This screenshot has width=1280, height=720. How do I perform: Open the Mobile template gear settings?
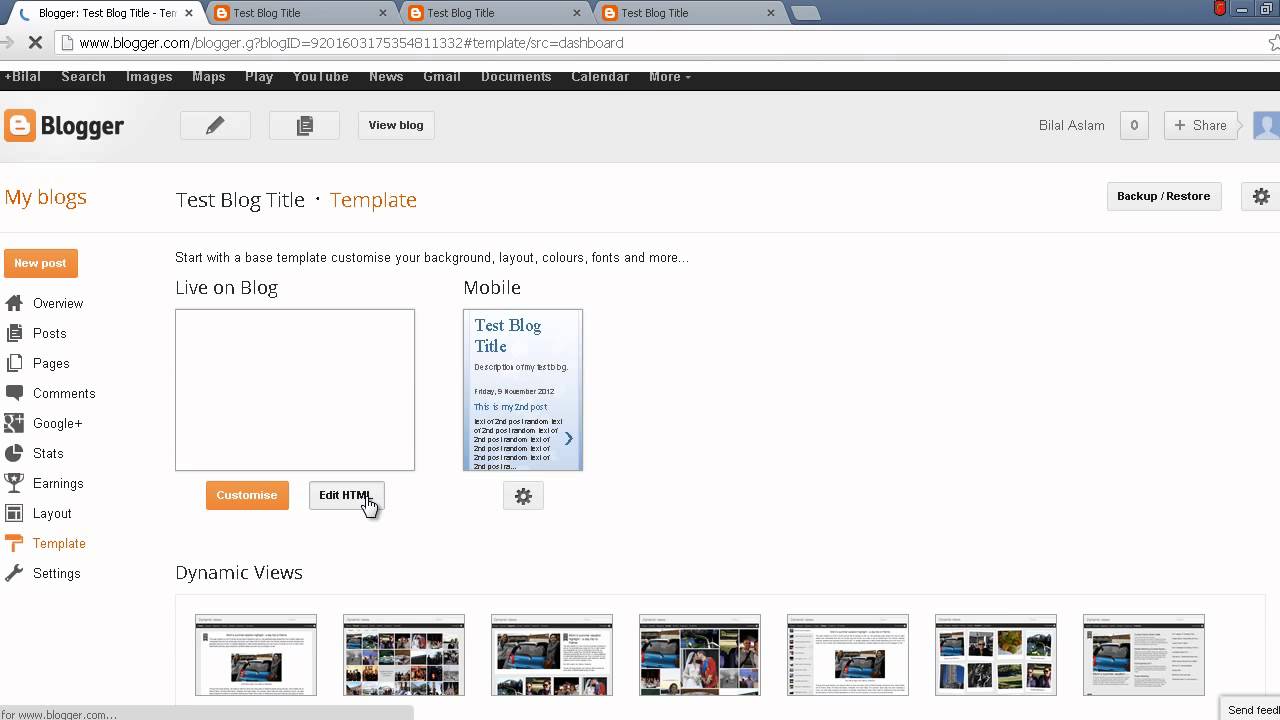coord(523,496)
